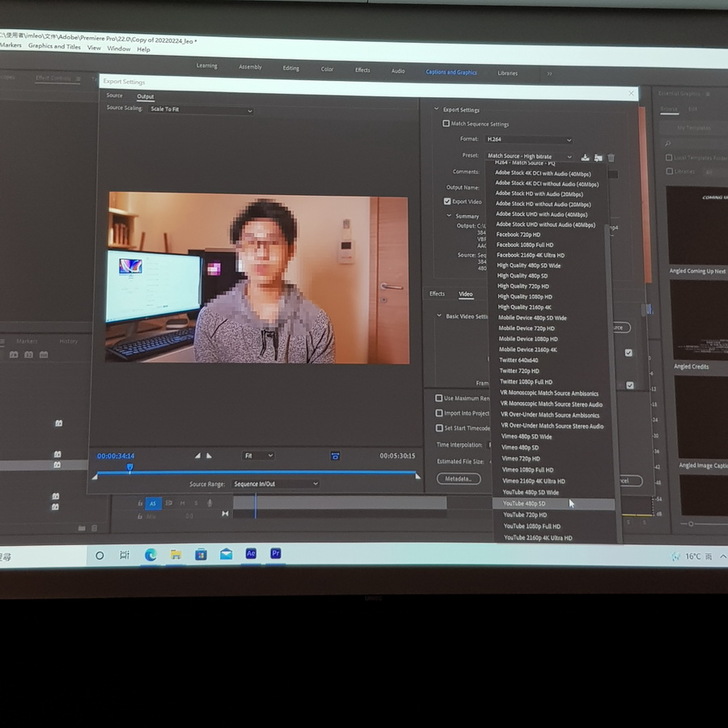
Task: Save the current export preset icon
Action: (x=585, y=158)
